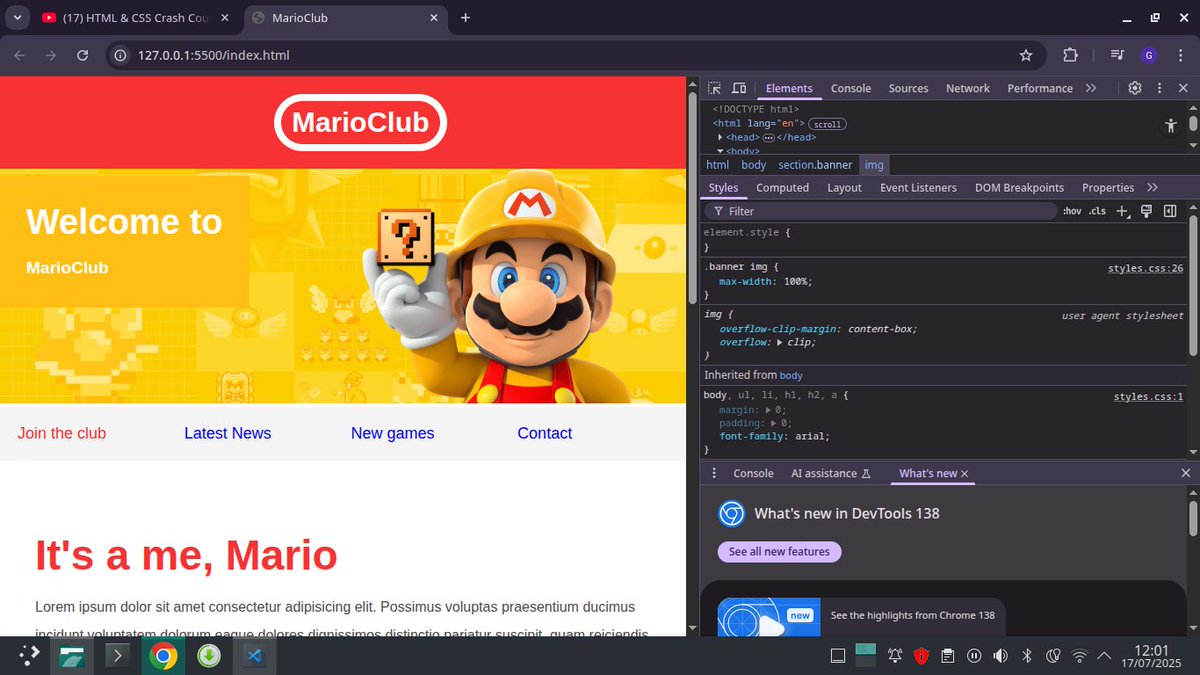This screenshot has width=1200, height=675.
Task: Open DevTools settings gear
Action: click(1134, 88)
